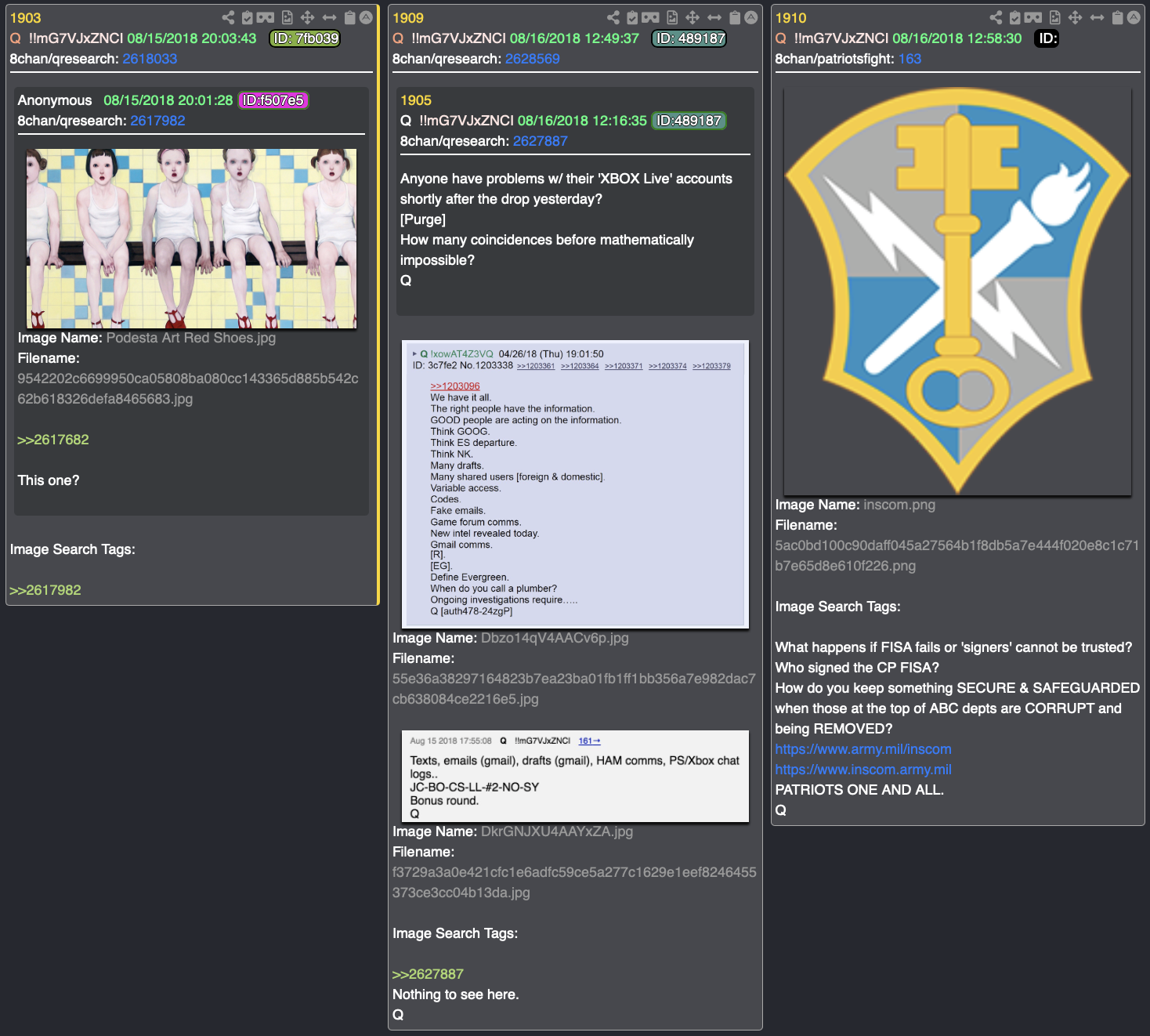Click the clipboard-check icon on post 1909
The width and height of the screenshot is (1150, 1036).
(633, 17)
